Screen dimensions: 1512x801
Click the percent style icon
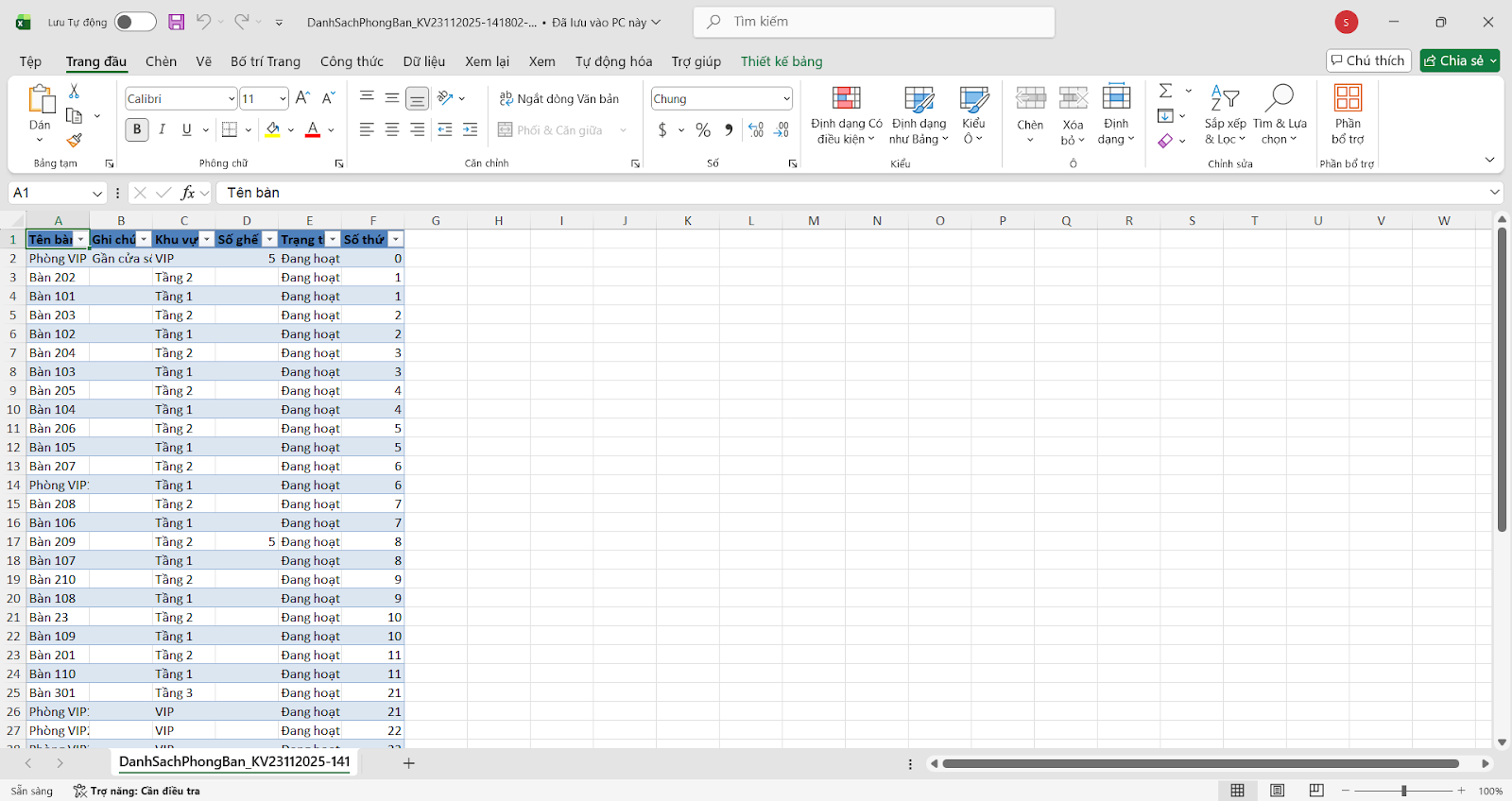(703, 129)
